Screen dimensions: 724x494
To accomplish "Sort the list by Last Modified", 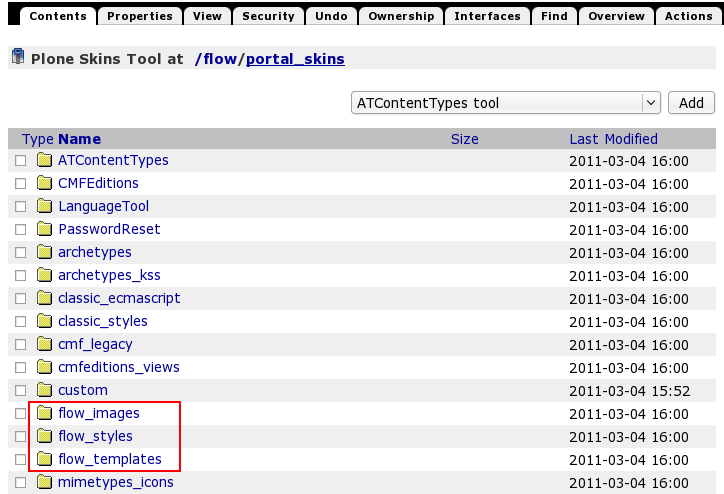I will click(x=613, y=139).
